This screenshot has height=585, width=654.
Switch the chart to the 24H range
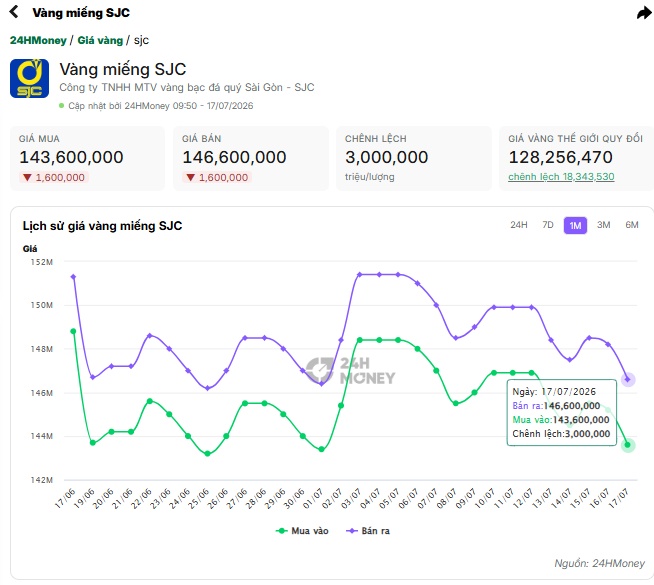(x=519, y=225)
